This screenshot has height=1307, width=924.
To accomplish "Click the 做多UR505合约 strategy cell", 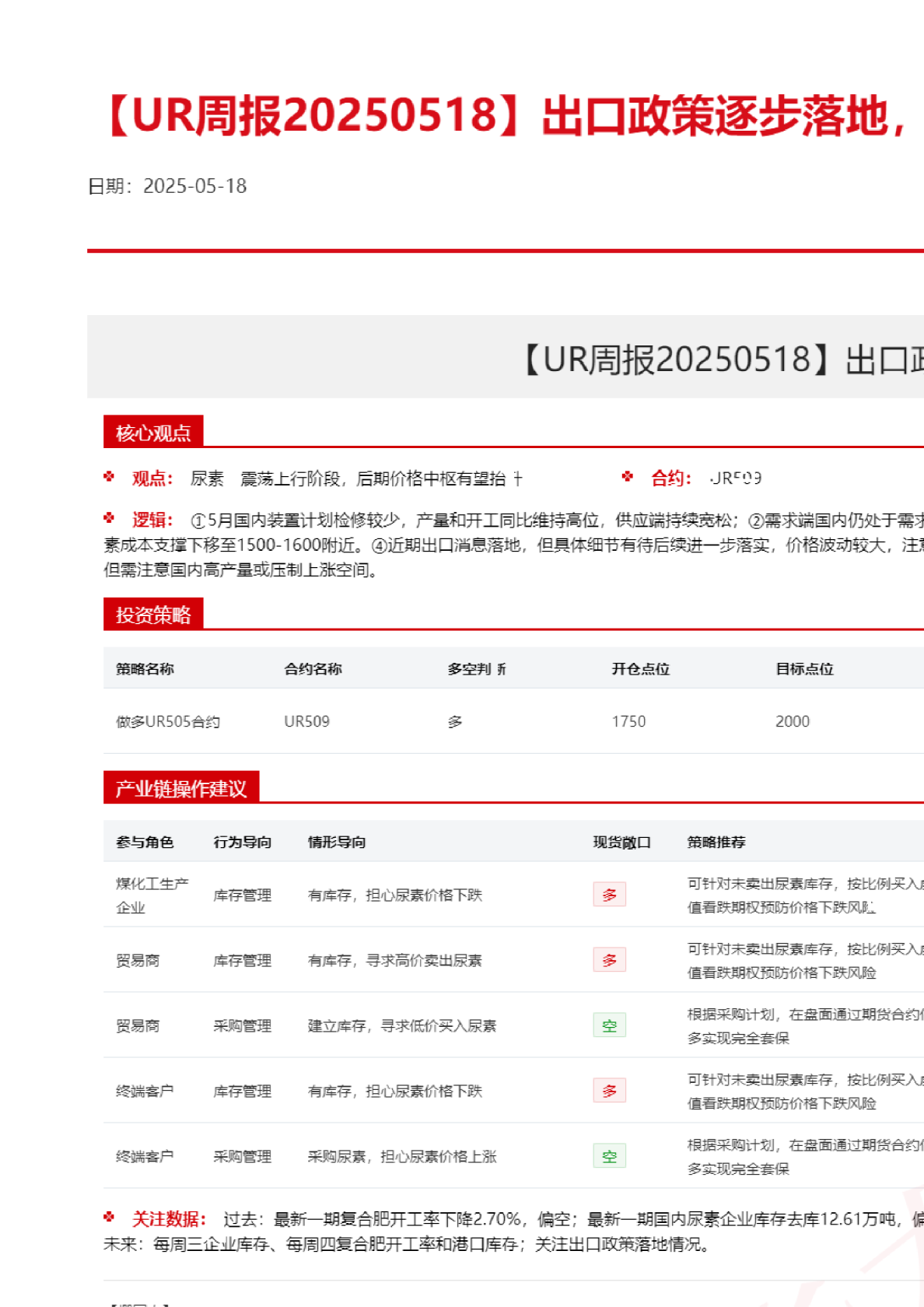I will point(168,721).
